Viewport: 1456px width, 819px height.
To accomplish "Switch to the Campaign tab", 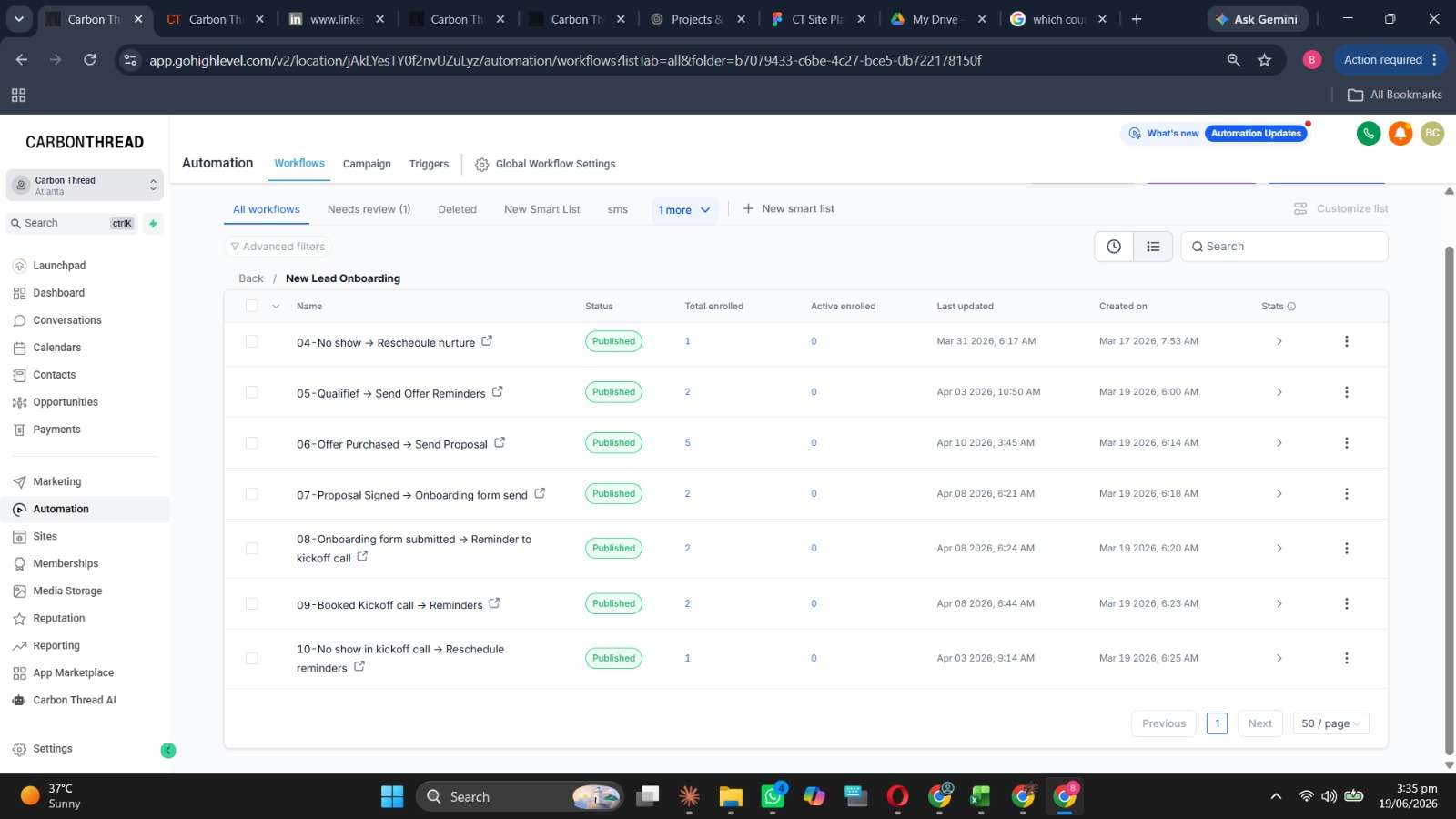I will tap(367, 164).
